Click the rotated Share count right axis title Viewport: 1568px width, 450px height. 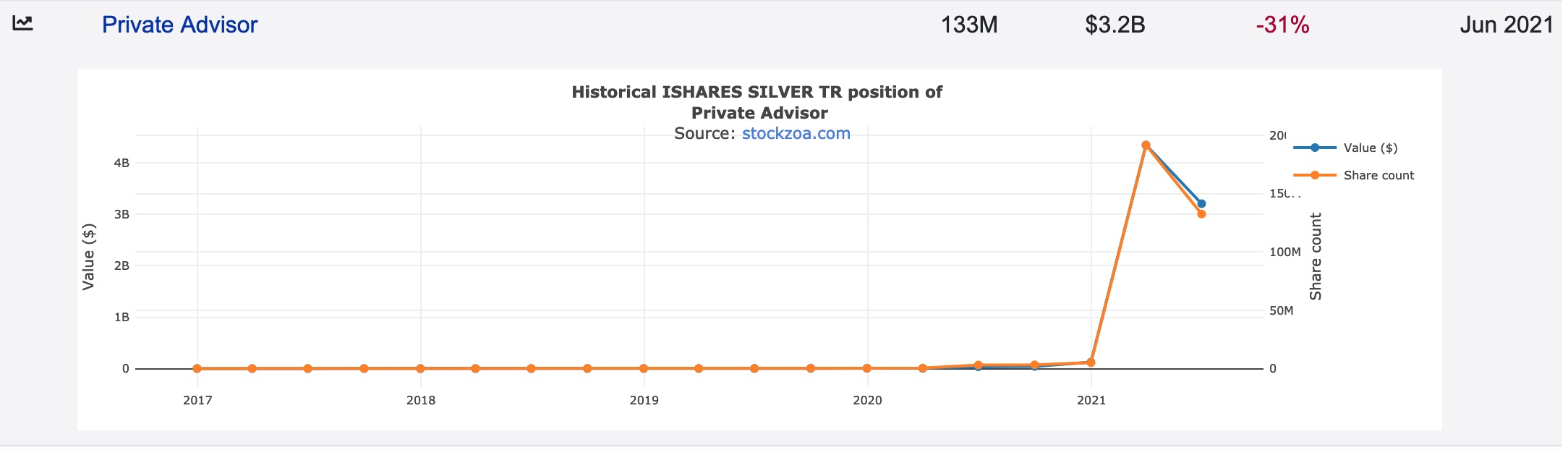point(1316,256)
